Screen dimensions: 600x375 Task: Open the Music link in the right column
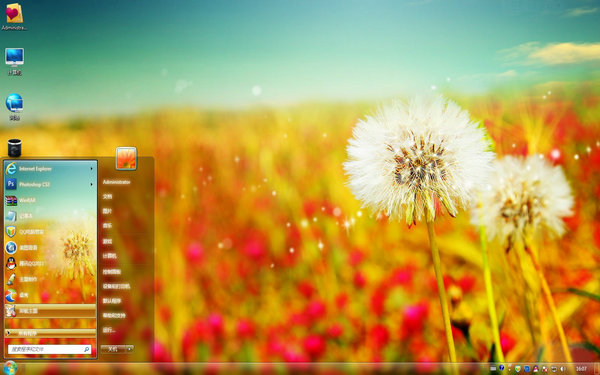point(107,226)
